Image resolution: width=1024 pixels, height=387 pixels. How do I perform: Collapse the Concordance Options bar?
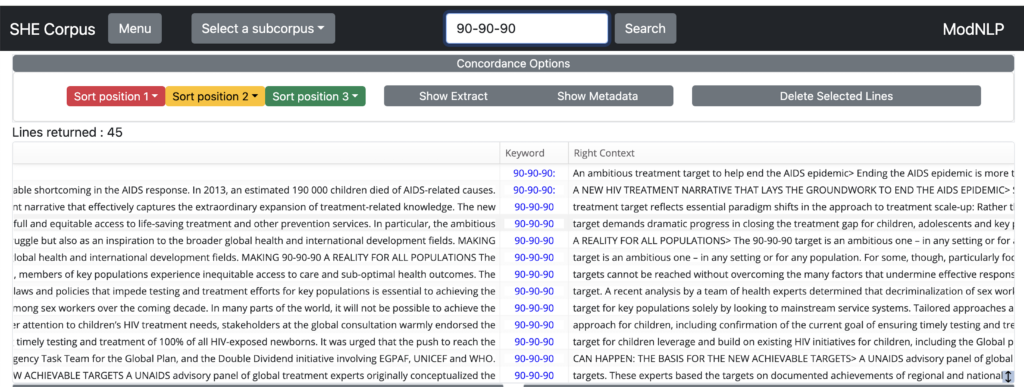click(x=513, y=64)
